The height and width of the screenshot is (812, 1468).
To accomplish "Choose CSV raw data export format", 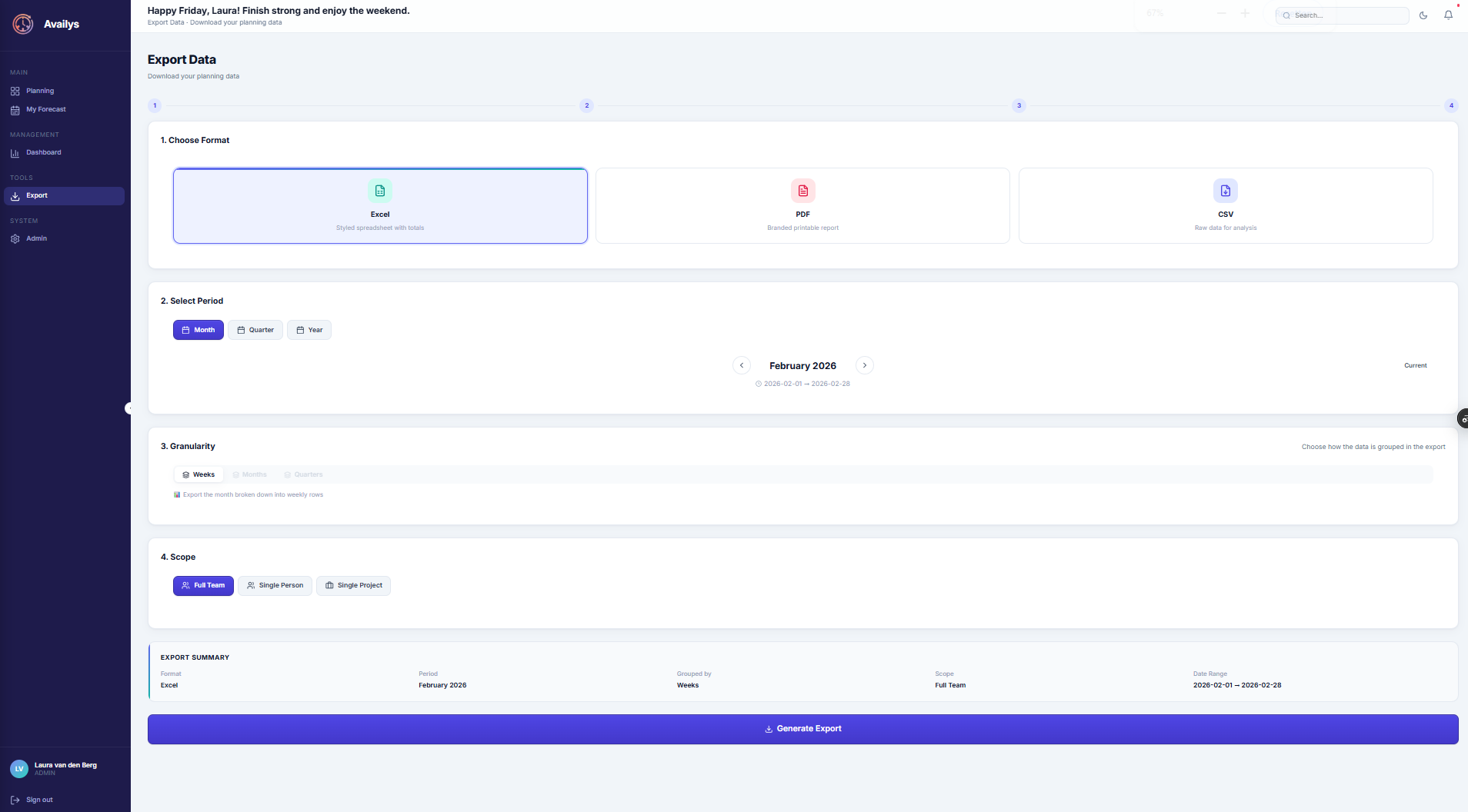I will point(1225,205).
